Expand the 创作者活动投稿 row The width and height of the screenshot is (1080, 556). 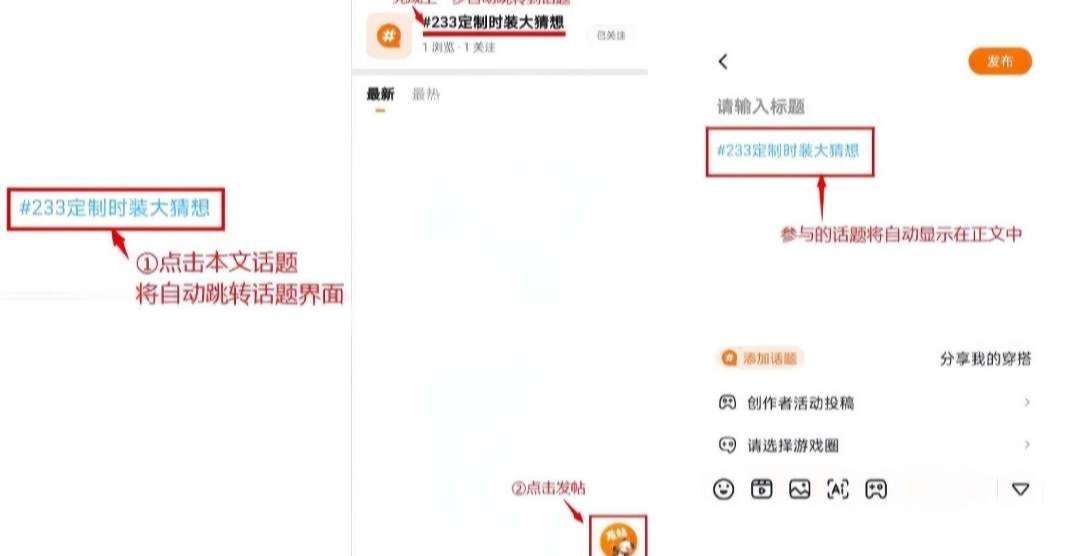pos(875,402)
